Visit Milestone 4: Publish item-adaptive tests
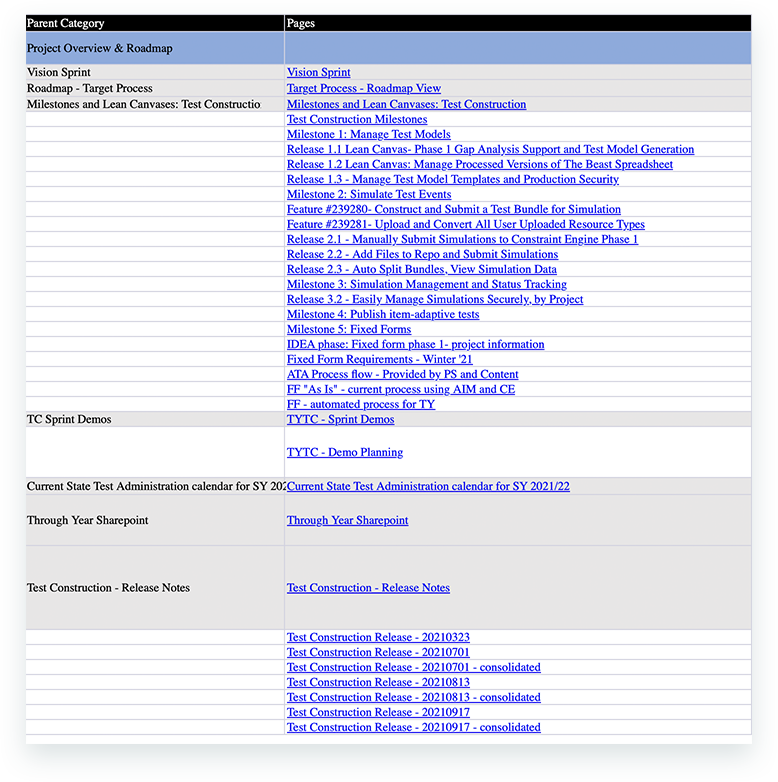Screen dimensions: 778x782 [x=382, y=314]
